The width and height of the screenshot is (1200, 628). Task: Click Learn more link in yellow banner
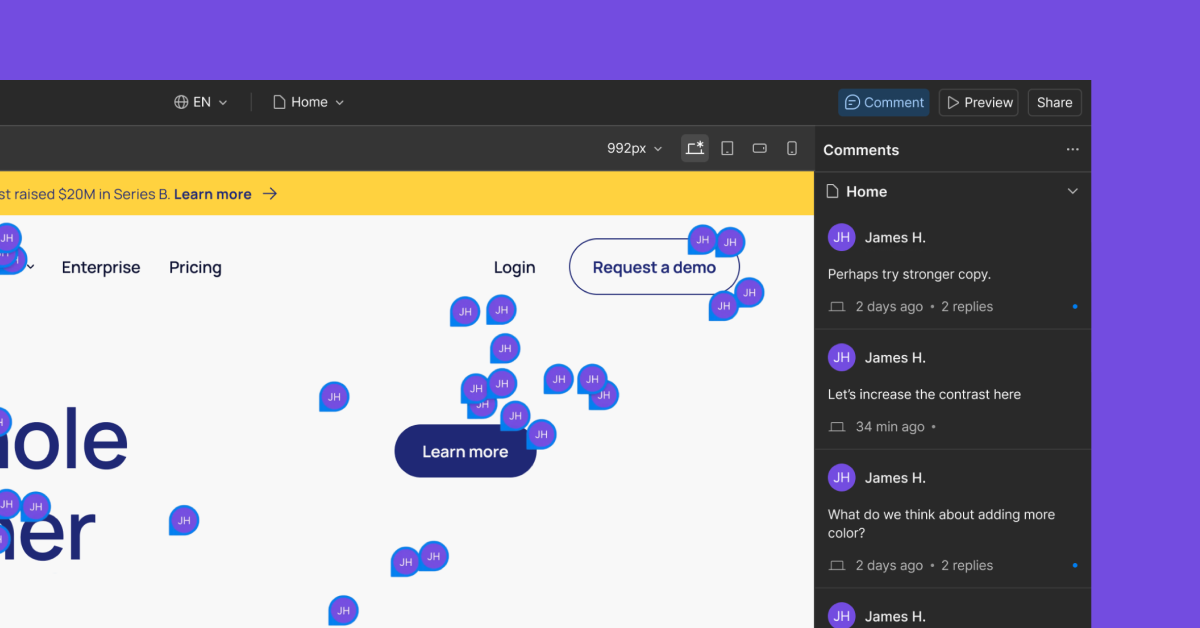[x=212, y=194]
